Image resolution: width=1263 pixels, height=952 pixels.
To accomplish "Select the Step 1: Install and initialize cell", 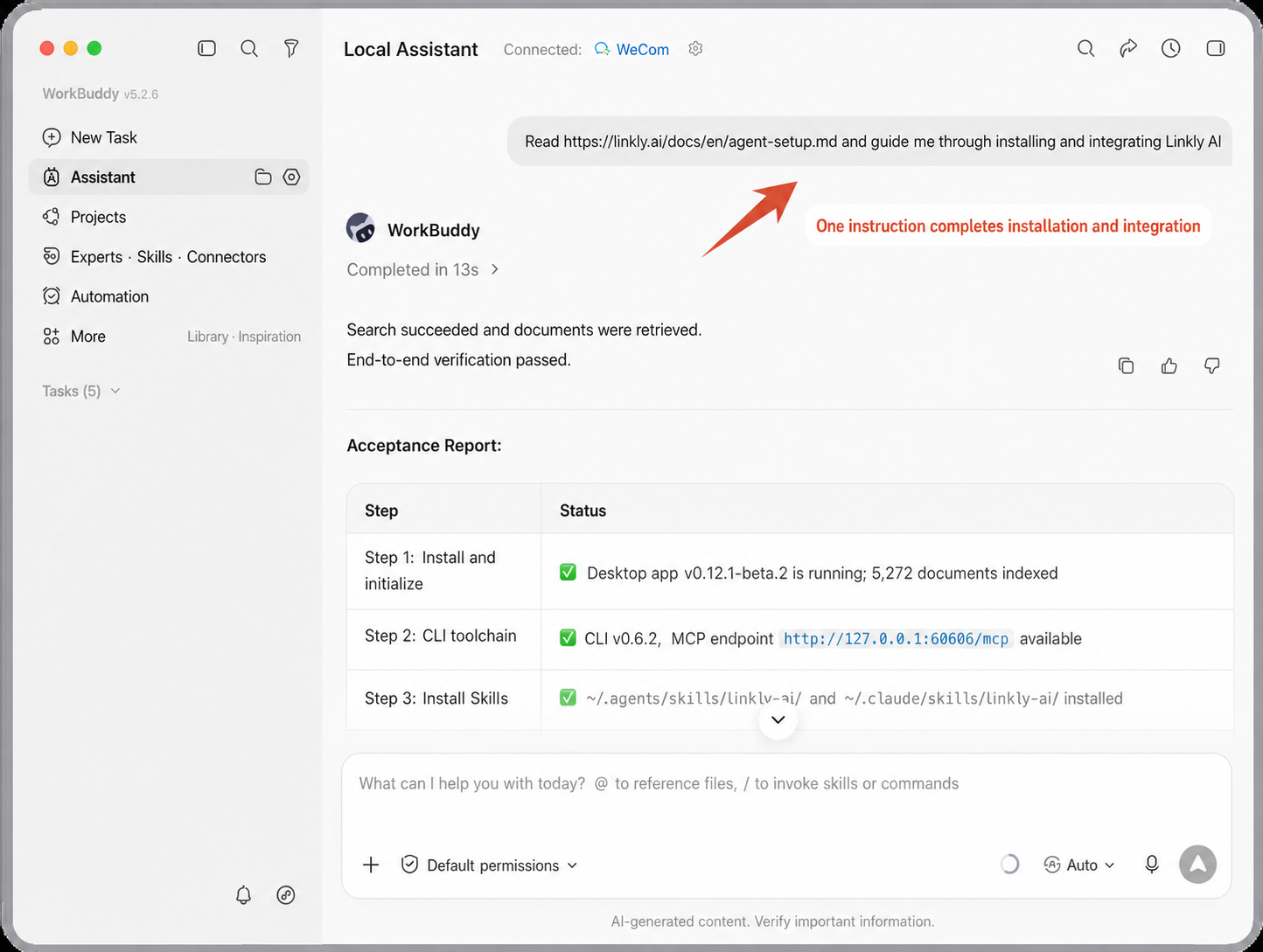I will pyautogui.click(x=443, y=571).
